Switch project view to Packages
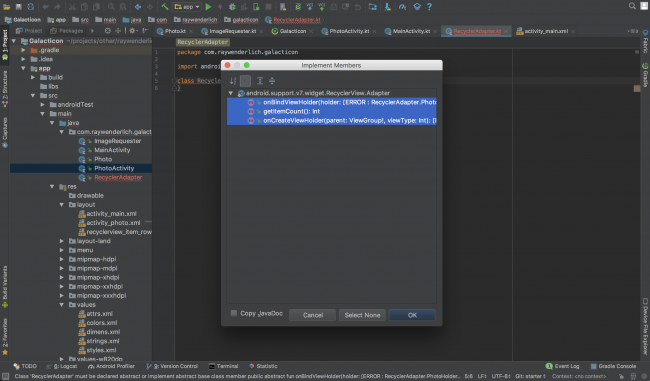Image resolution: width=650 pixels, height=381 pixels. [x=67, y=31]
